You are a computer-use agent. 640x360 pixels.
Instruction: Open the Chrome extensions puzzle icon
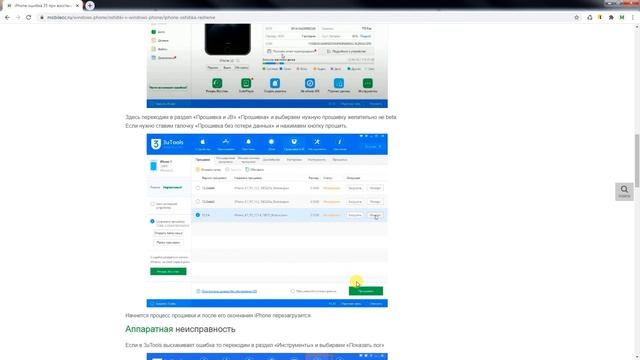(x=611, y=18)
